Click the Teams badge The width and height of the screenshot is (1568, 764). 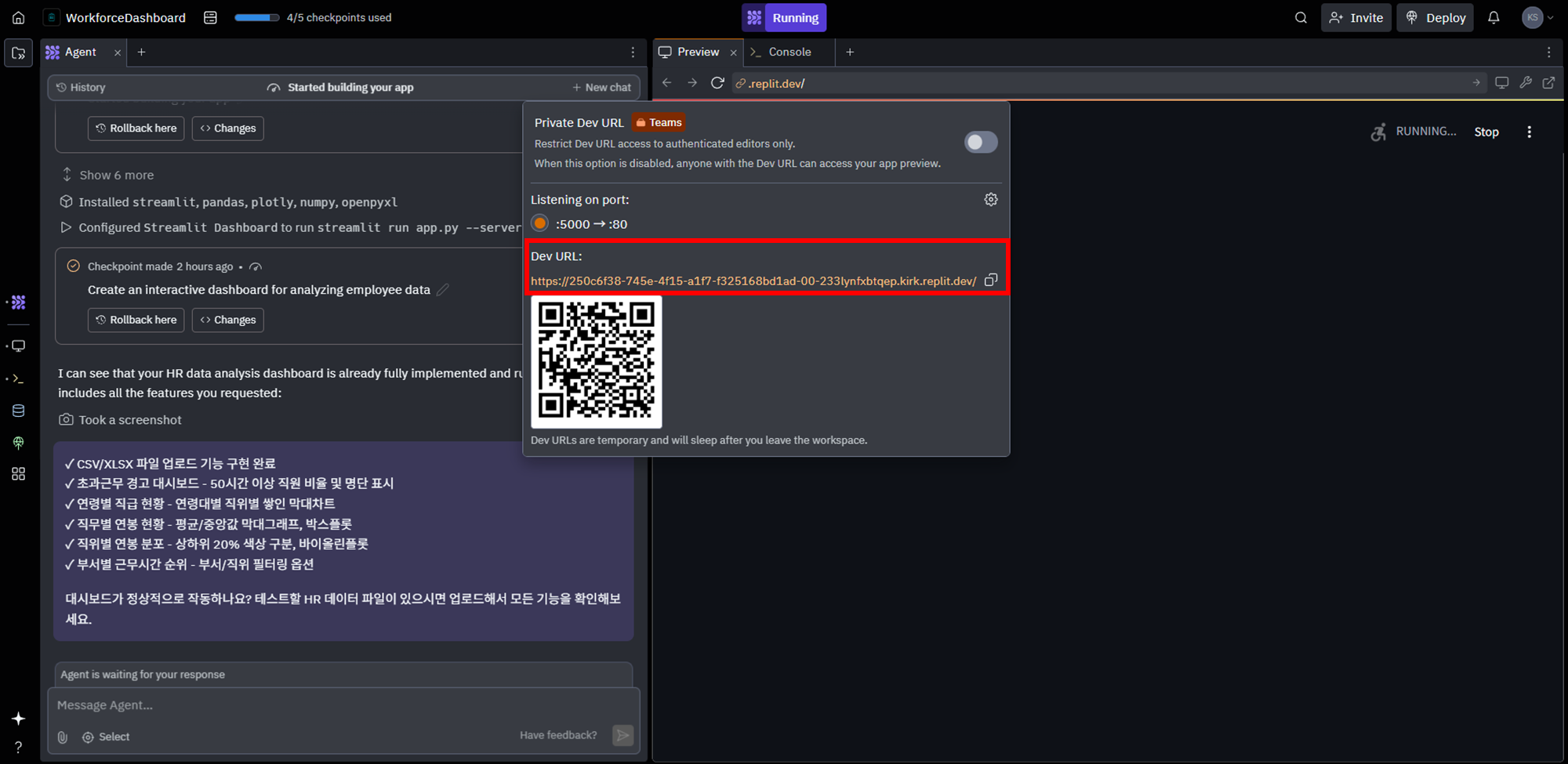(659, 122)
